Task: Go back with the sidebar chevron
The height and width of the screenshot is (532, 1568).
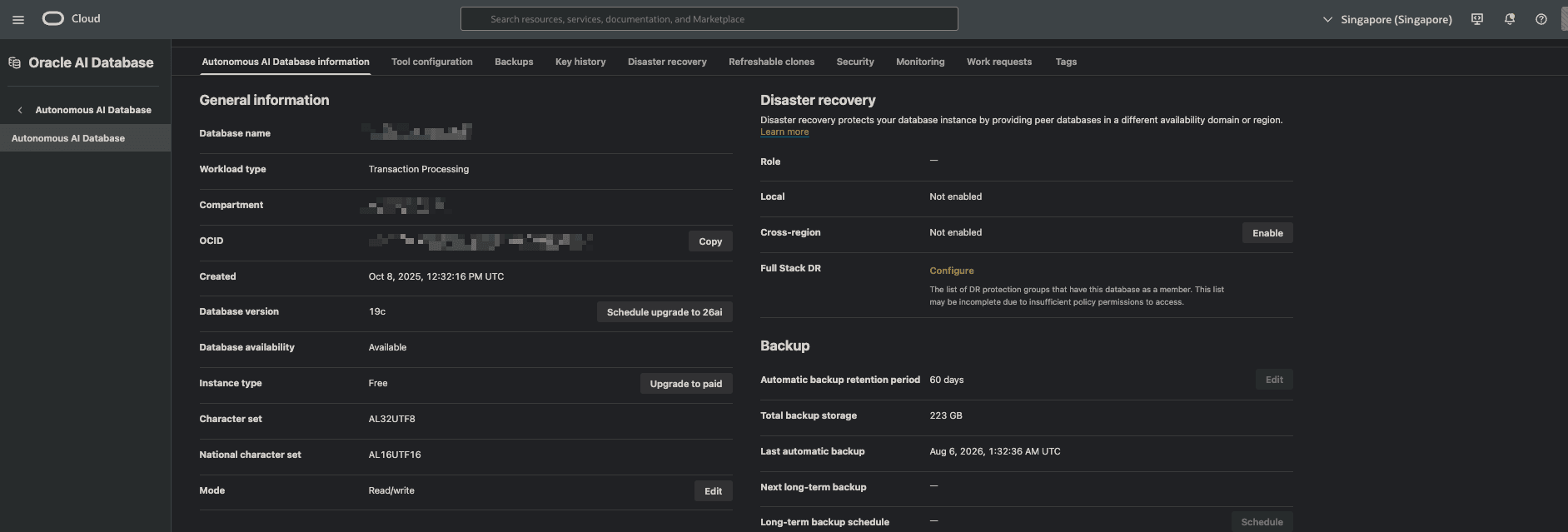Action: (x=20, y=110)
